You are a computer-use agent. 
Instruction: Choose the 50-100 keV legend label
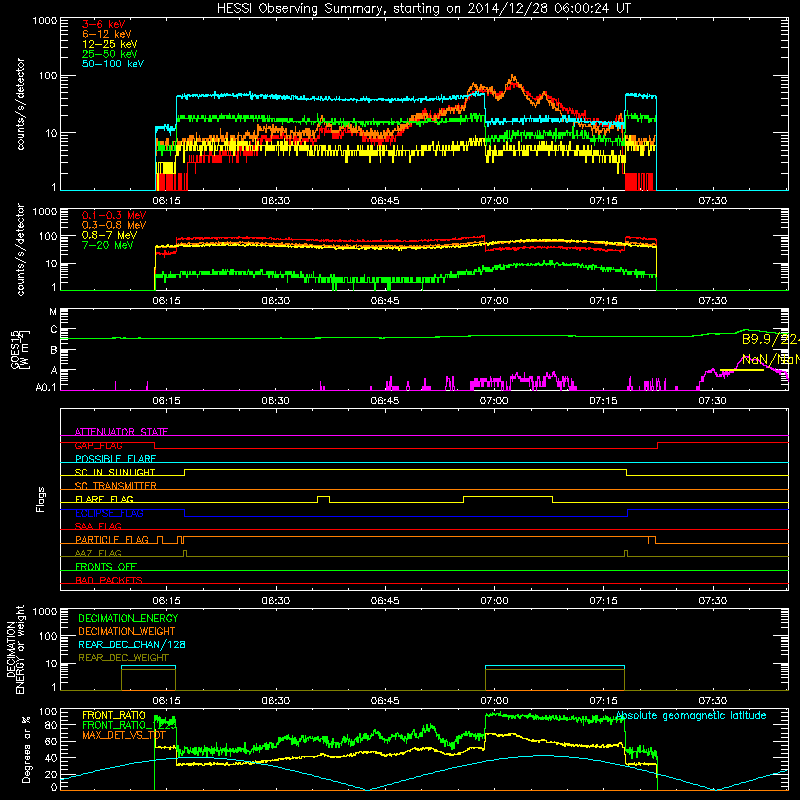[x=113, y=64]
